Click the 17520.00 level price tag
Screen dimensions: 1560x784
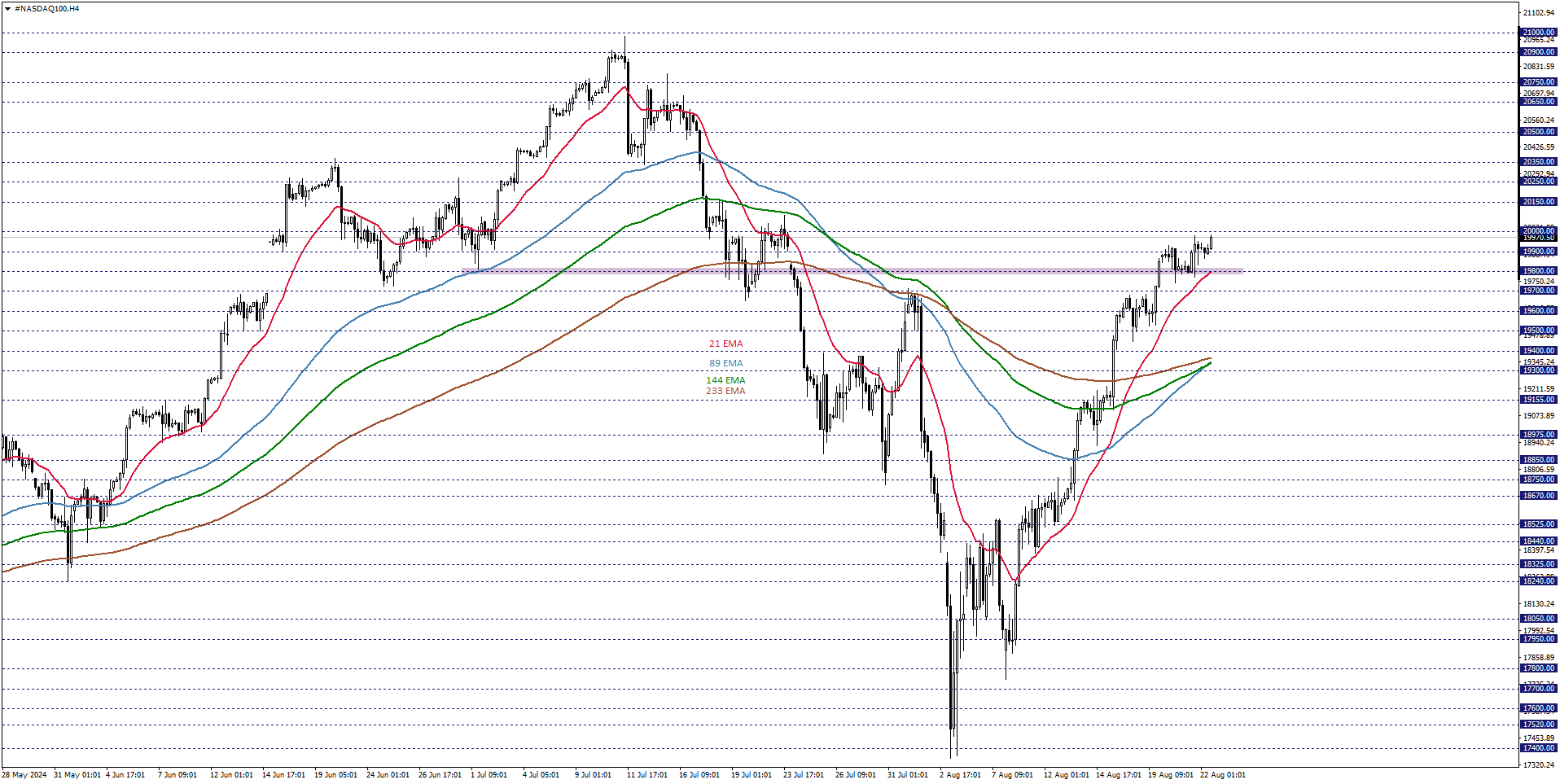(1538, 725)
